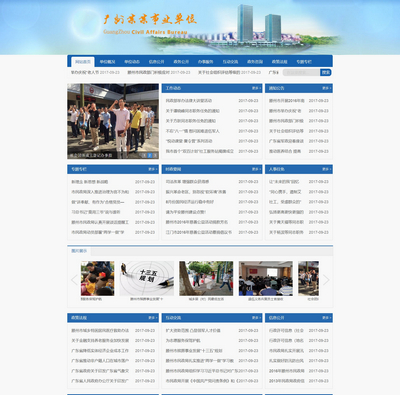Click the blue 搜索 search button
The width and height of the screenshot is (400, 395).
[x=326, y=72]
